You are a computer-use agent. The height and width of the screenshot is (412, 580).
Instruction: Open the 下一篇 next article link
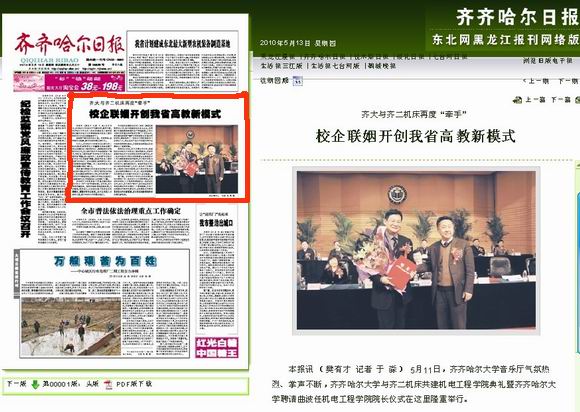coord(561,100)
